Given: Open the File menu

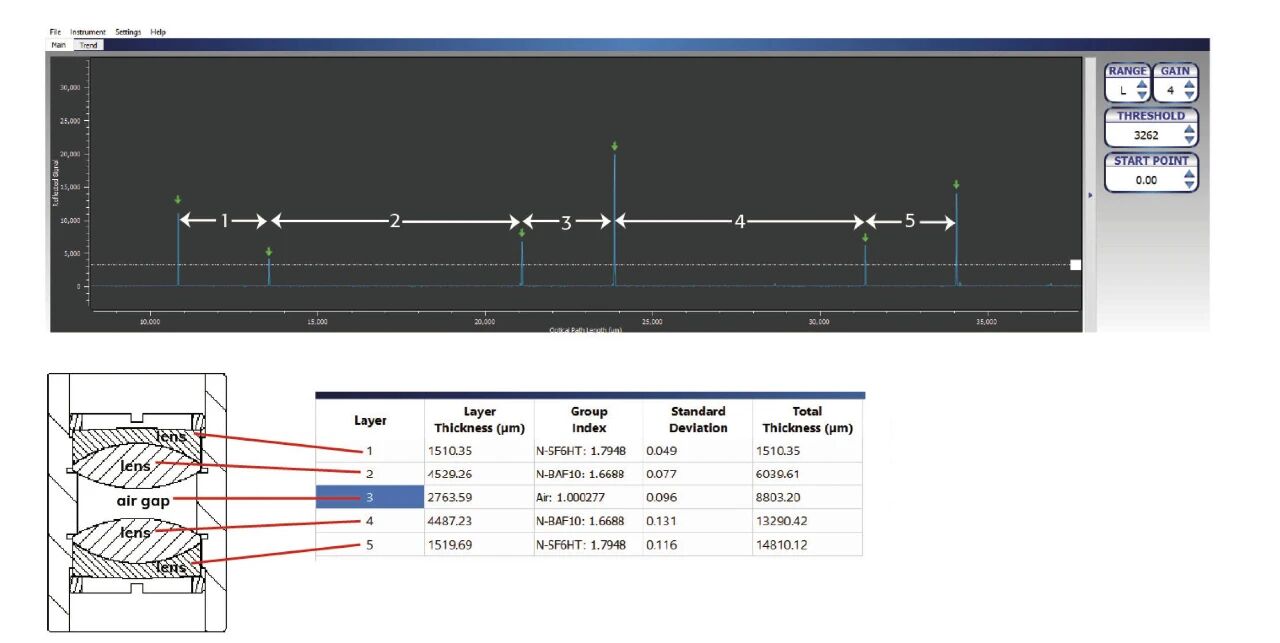Looking at the screenshot, I should (x=55, y=32).
